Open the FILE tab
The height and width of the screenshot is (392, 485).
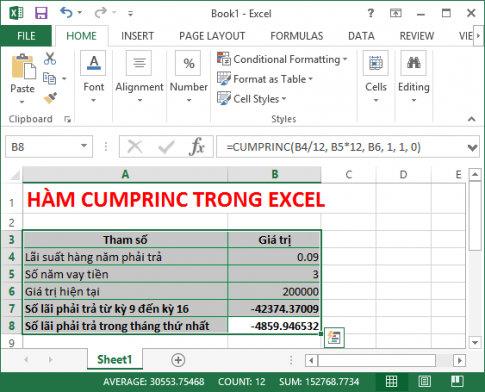pos(26,36)
